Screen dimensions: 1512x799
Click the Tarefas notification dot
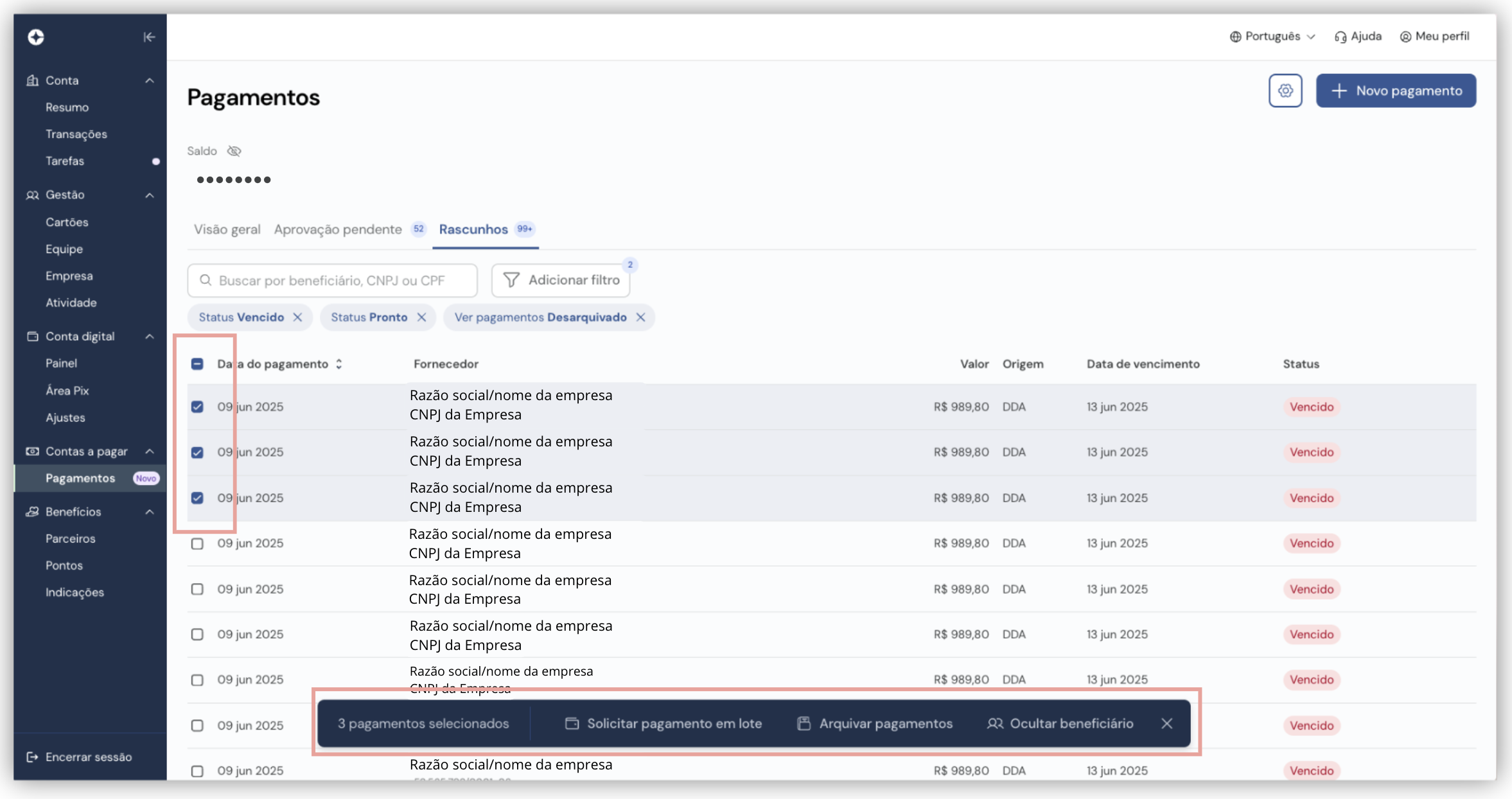coord(155,161)
